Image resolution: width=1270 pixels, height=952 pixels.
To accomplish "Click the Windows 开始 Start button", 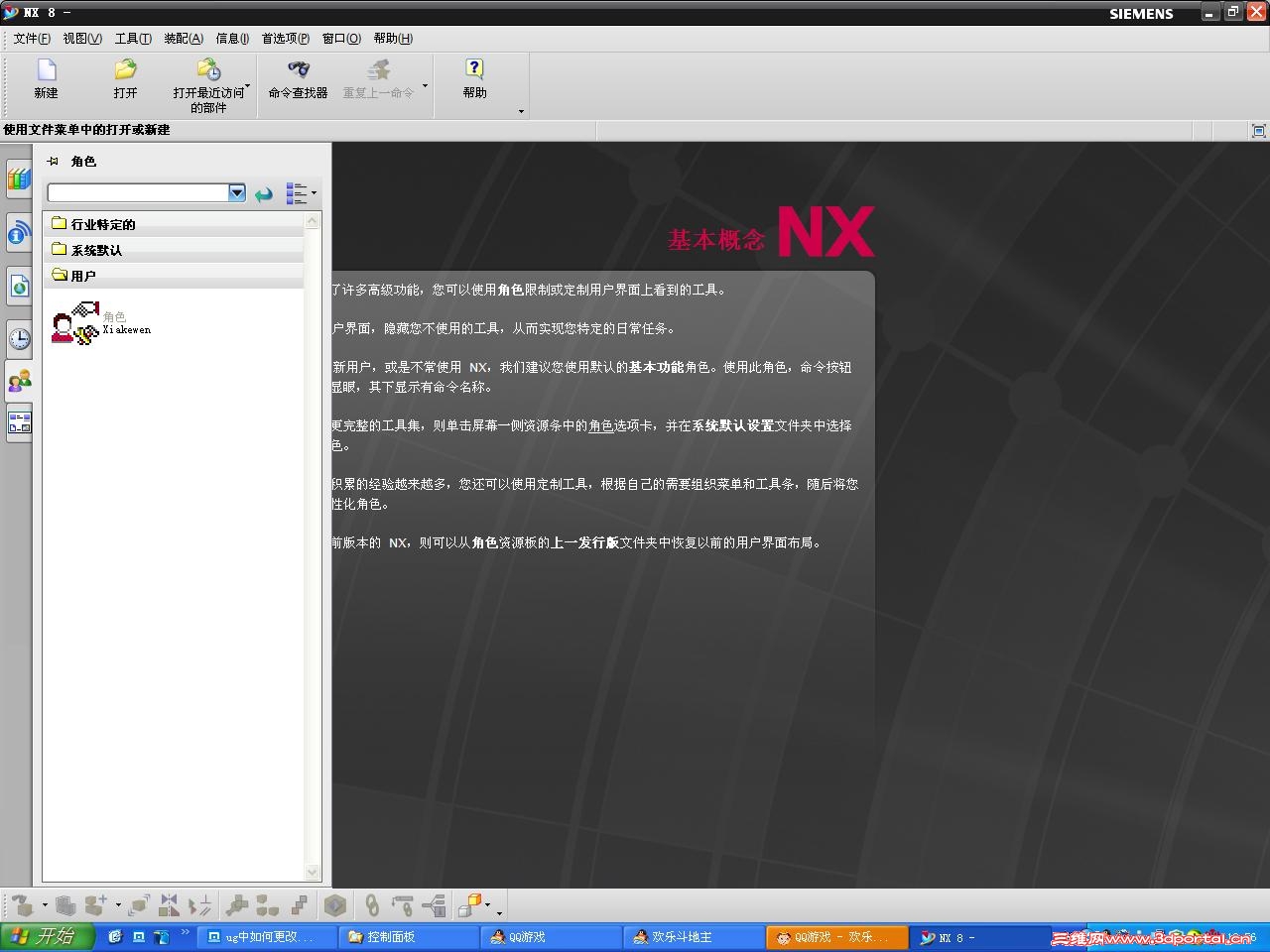I will (47, 936).
